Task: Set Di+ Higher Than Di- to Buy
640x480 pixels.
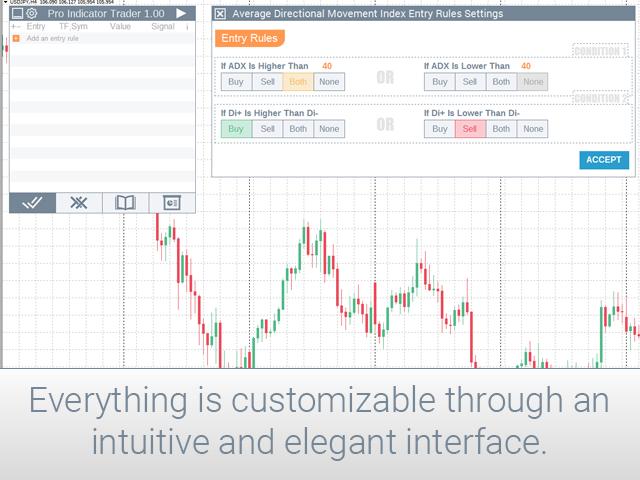Action: click(236, 129)
